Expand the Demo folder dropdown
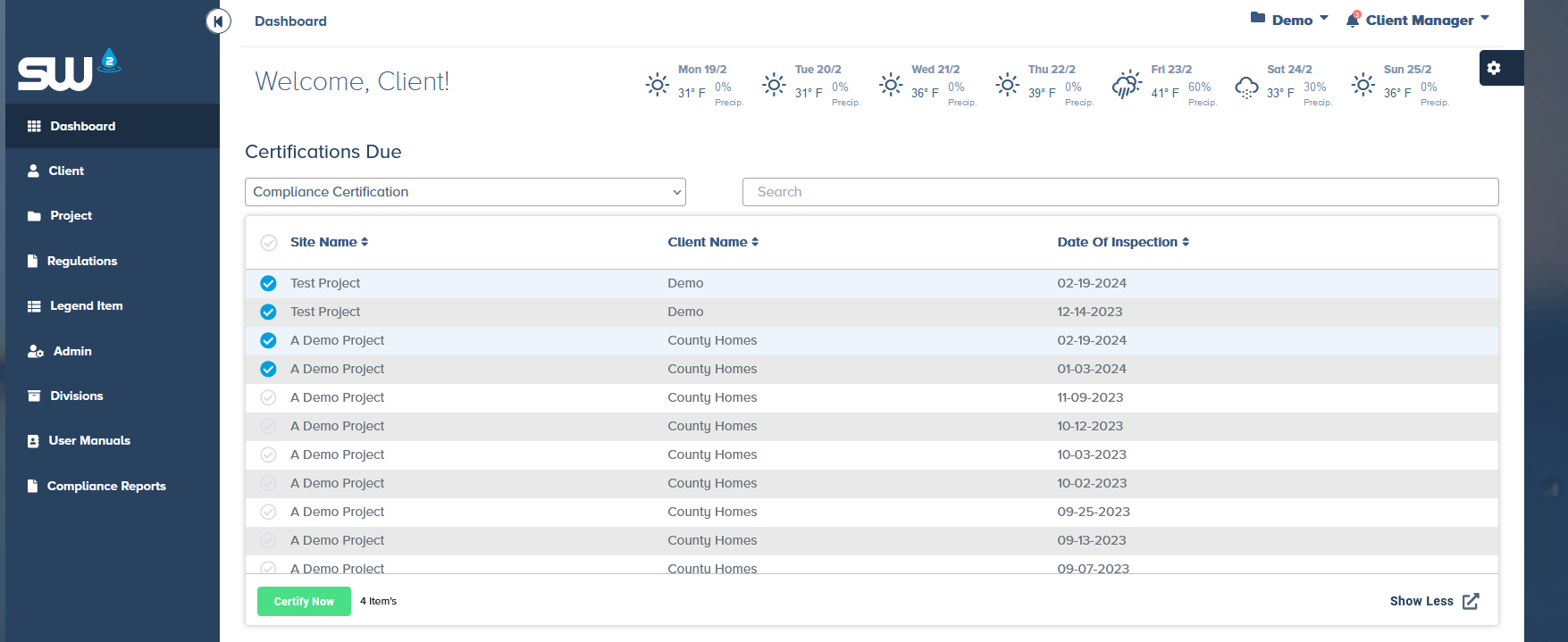 [1290, 20]
